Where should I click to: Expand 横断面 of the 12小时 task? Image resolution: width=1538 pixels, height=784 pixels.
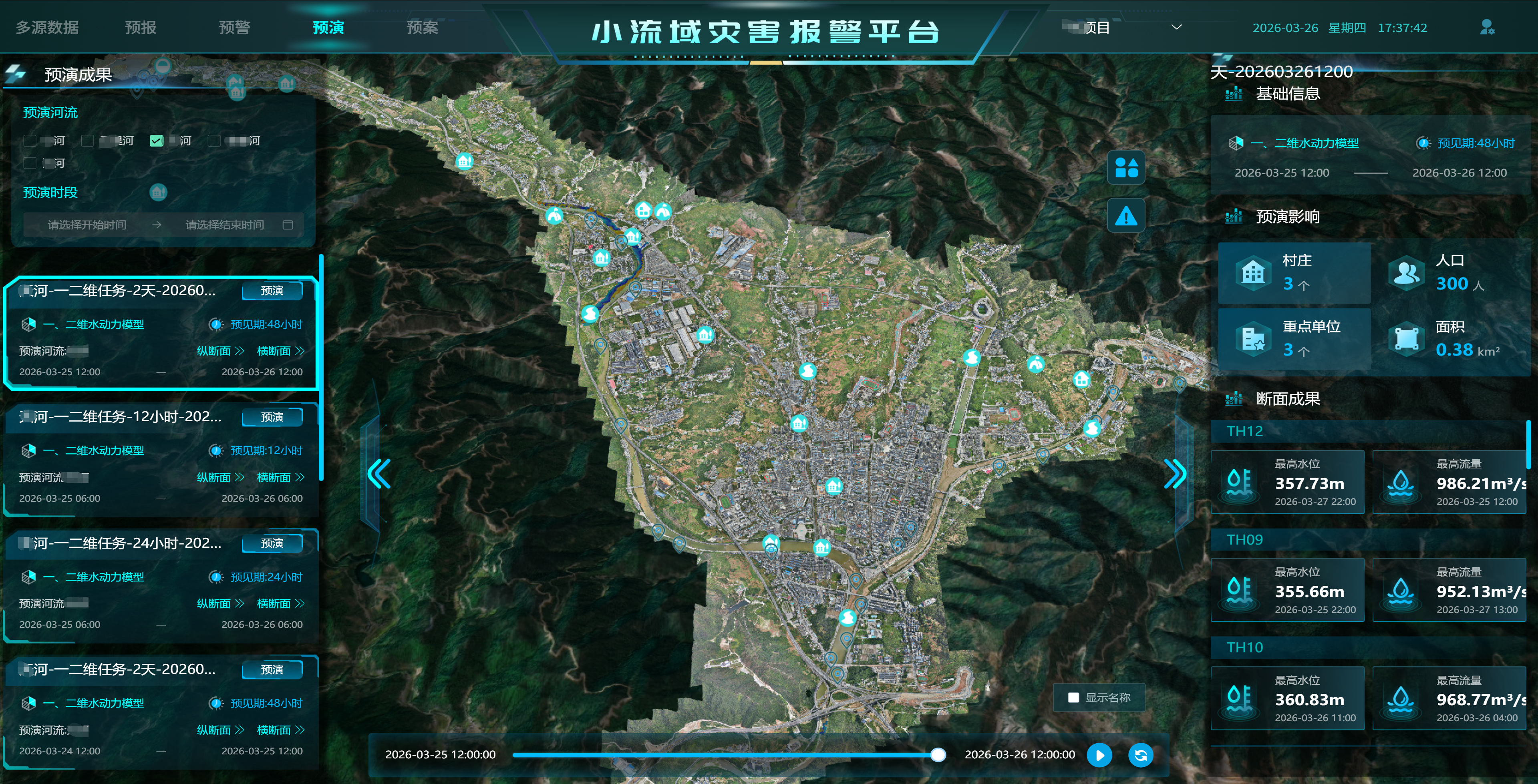pos(281,477)
